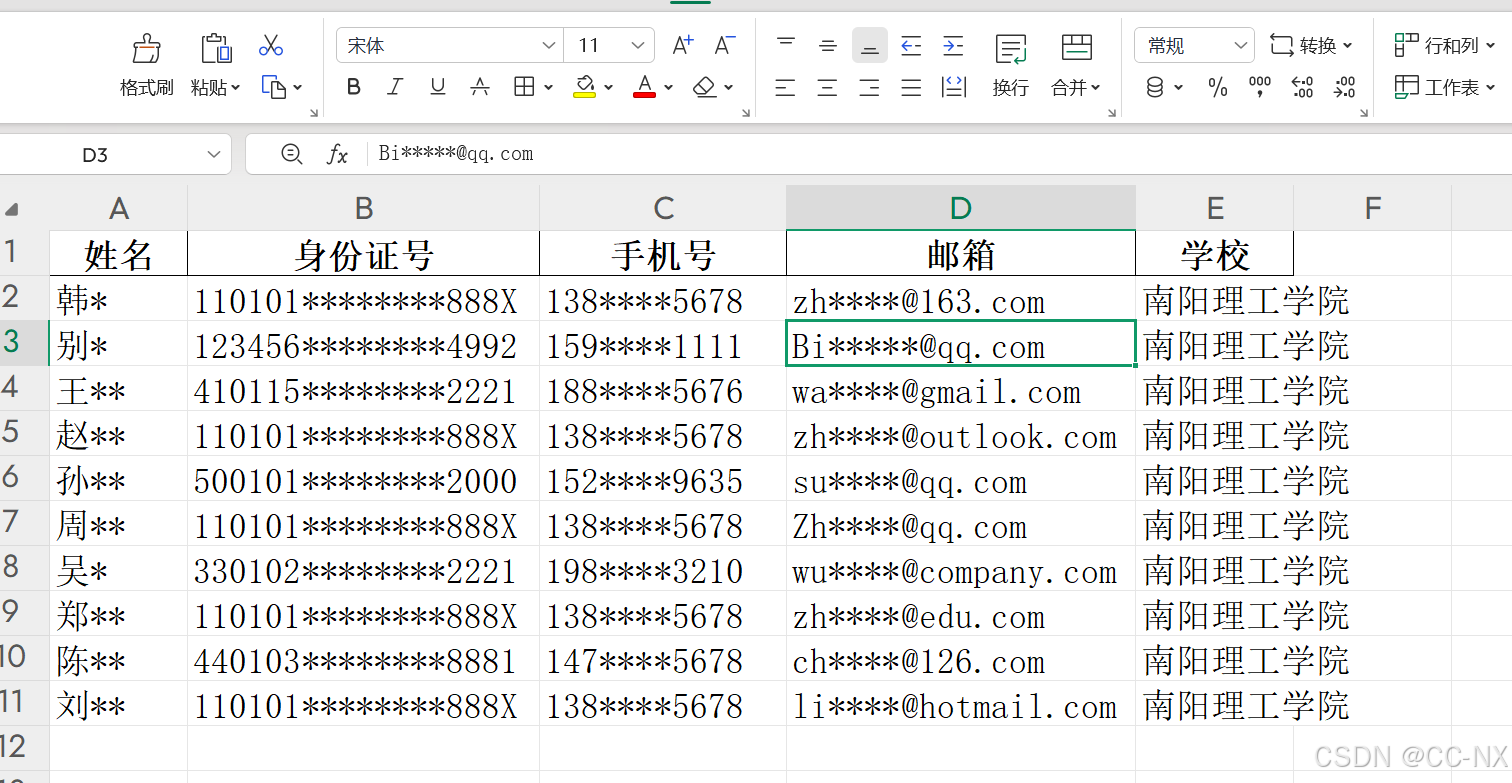Click Decrease Indent icon

pos(911,45)
